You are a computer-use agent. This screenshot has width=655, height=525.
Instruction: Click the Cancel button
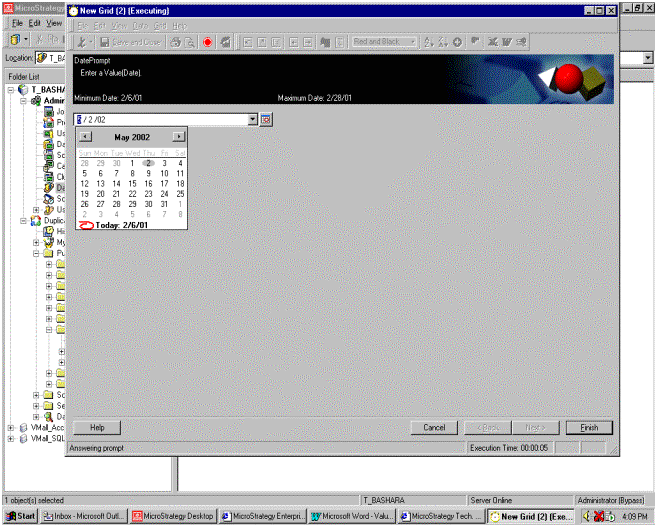click(x=434, y=428)
